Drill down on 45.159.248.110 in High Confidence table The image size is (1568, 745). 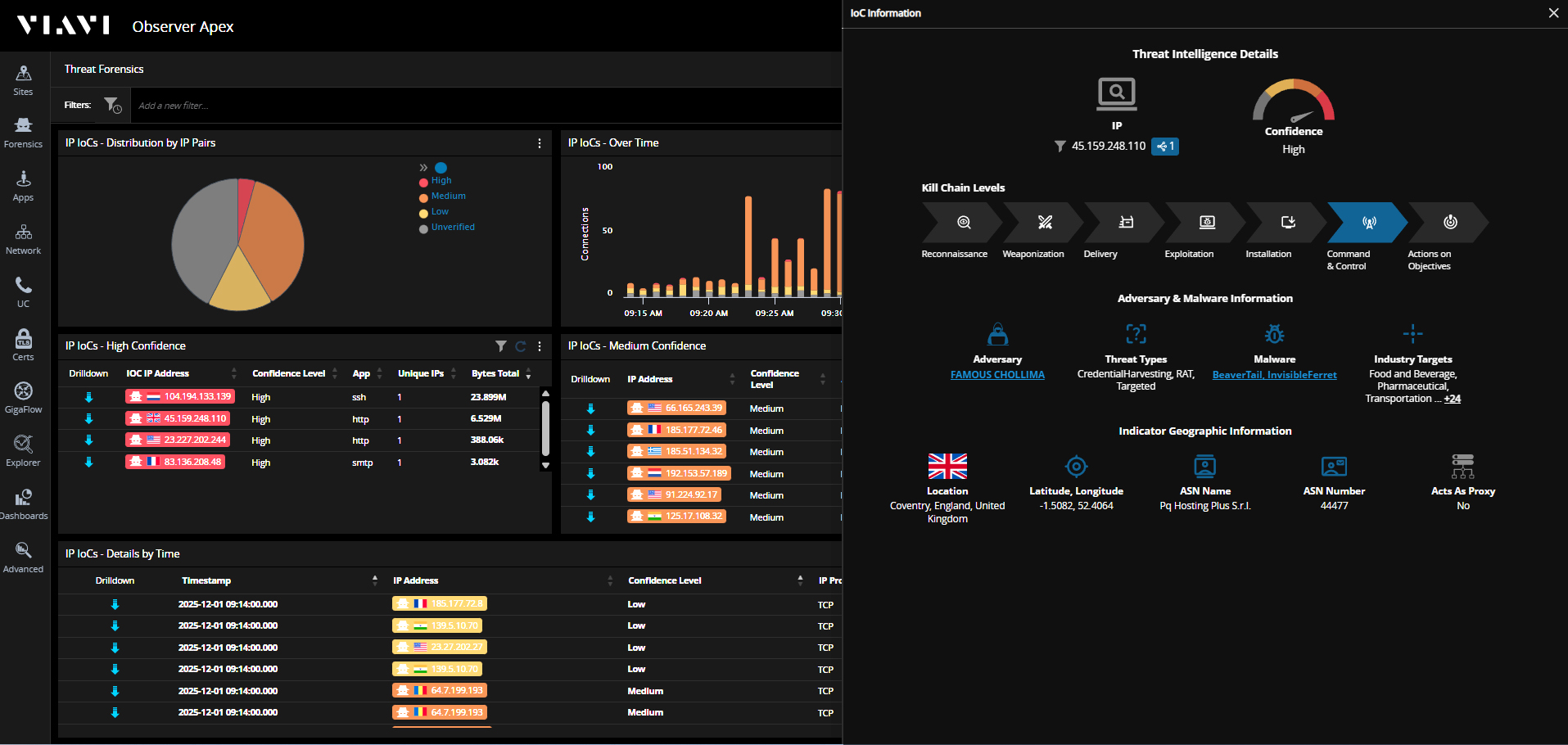89,419
